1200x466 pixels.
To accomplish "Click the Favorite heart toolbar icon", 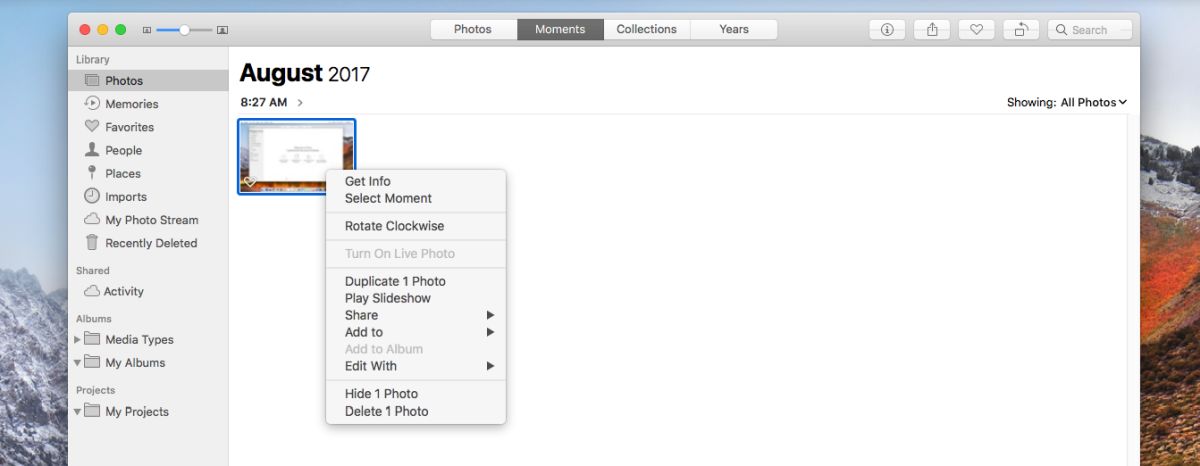I will [x=976, y=30].
